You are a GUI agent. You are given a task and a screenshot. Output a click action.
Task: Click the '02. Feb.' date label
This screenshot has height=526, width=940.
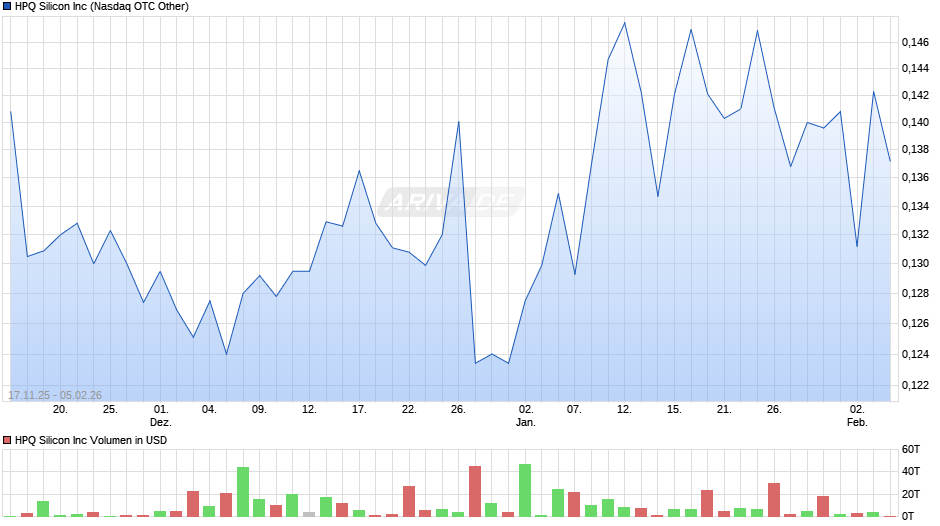(x=857, y=416)
